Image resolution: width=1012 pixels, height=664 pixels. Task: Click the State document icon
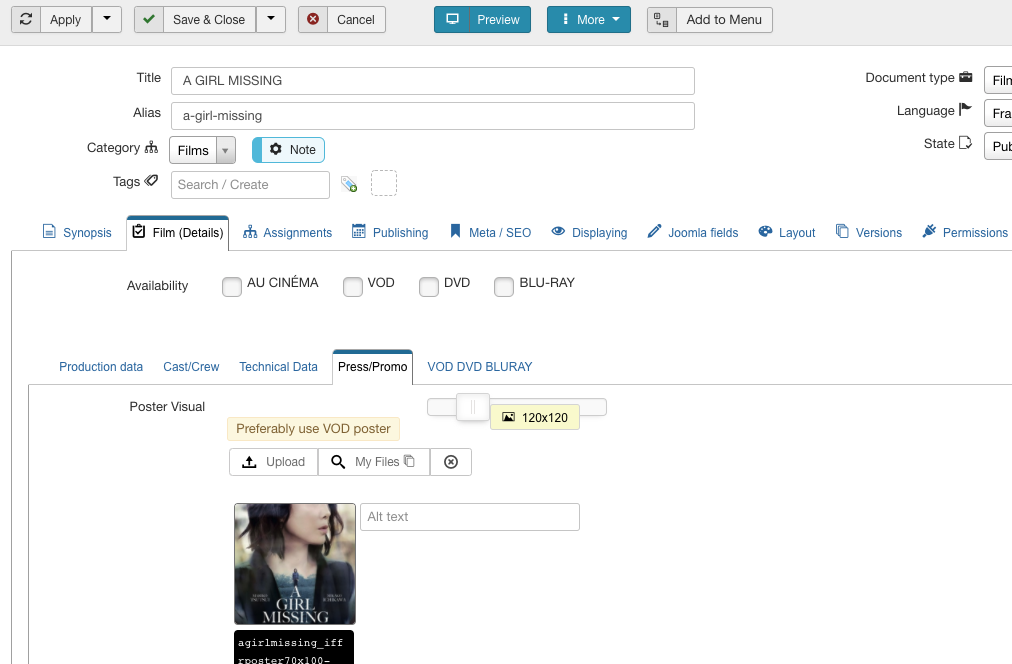coord(966,143)
